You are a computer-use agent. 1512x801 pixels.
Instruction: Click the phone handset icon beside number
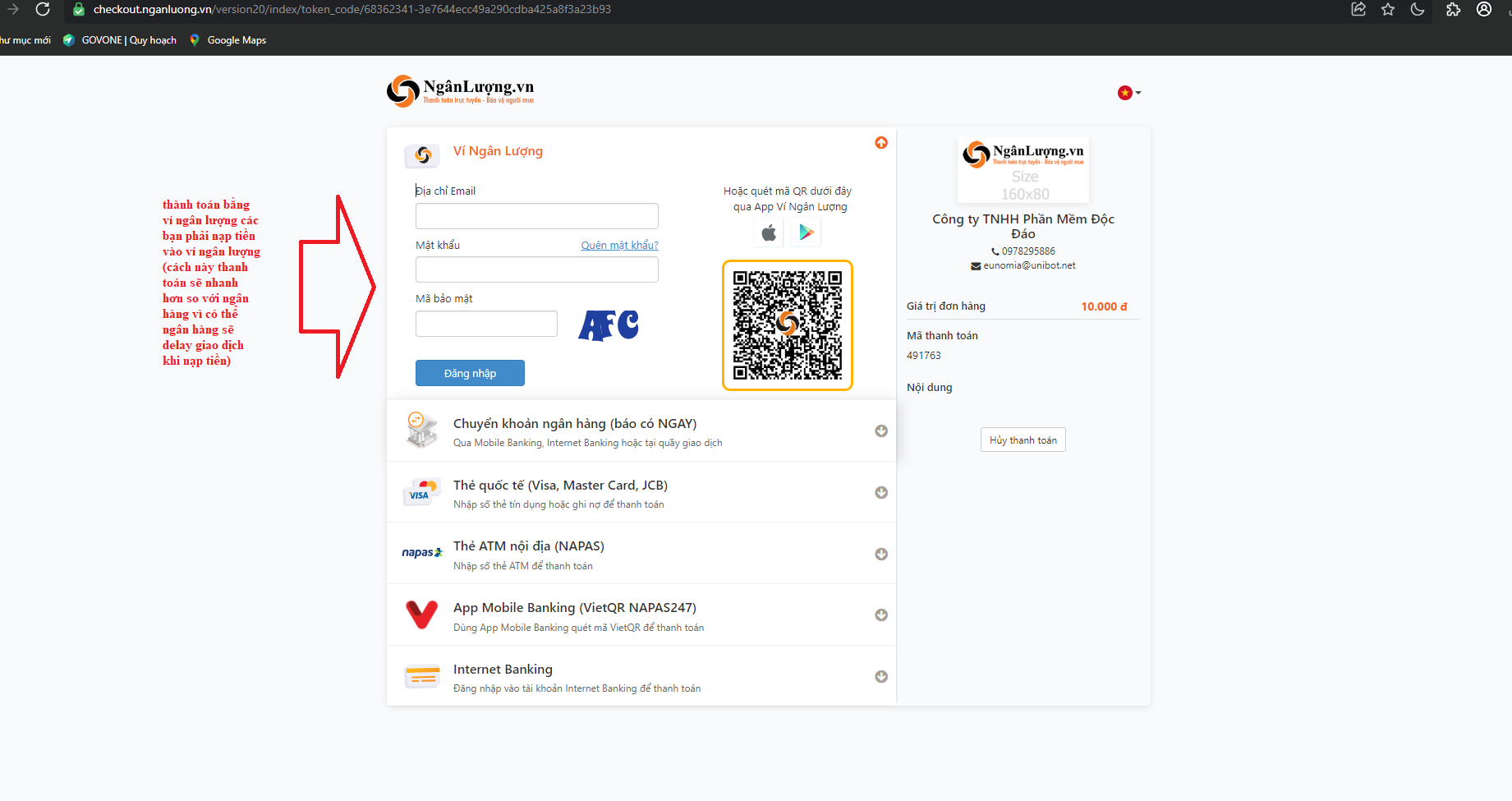point(995,251)
